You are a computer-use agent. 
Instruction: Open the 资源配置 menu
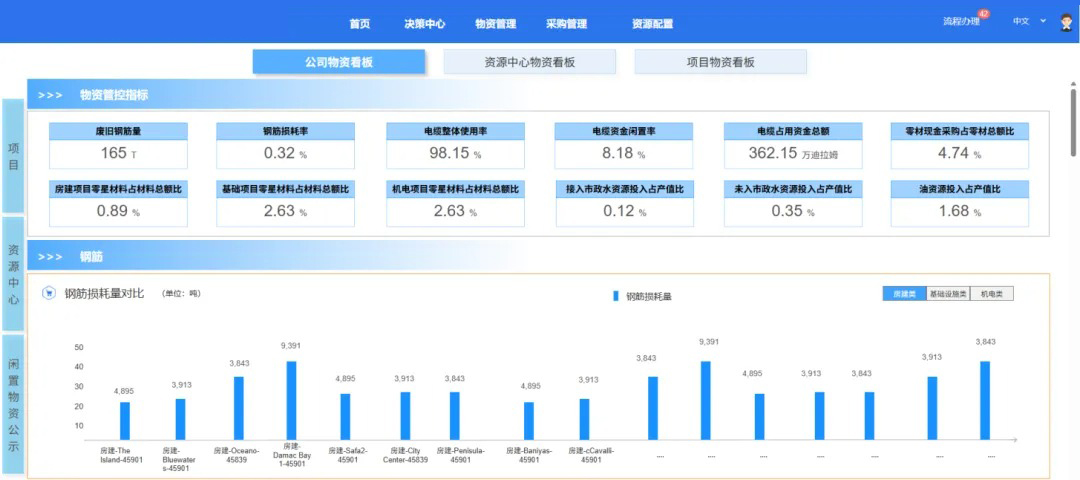point(652,23)
